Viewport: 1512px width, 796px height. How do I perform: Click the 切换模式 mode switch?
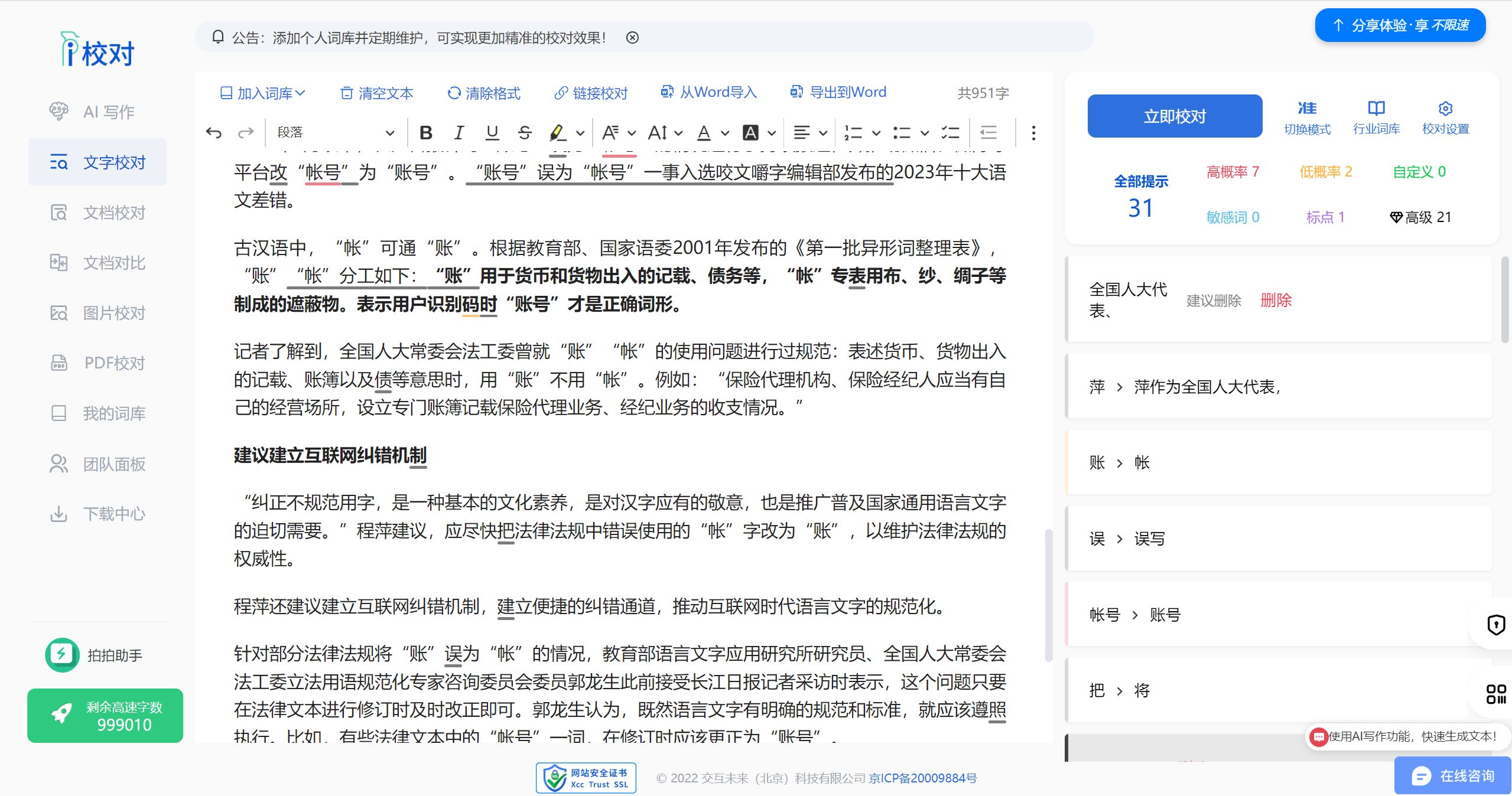click(1307, 118)
